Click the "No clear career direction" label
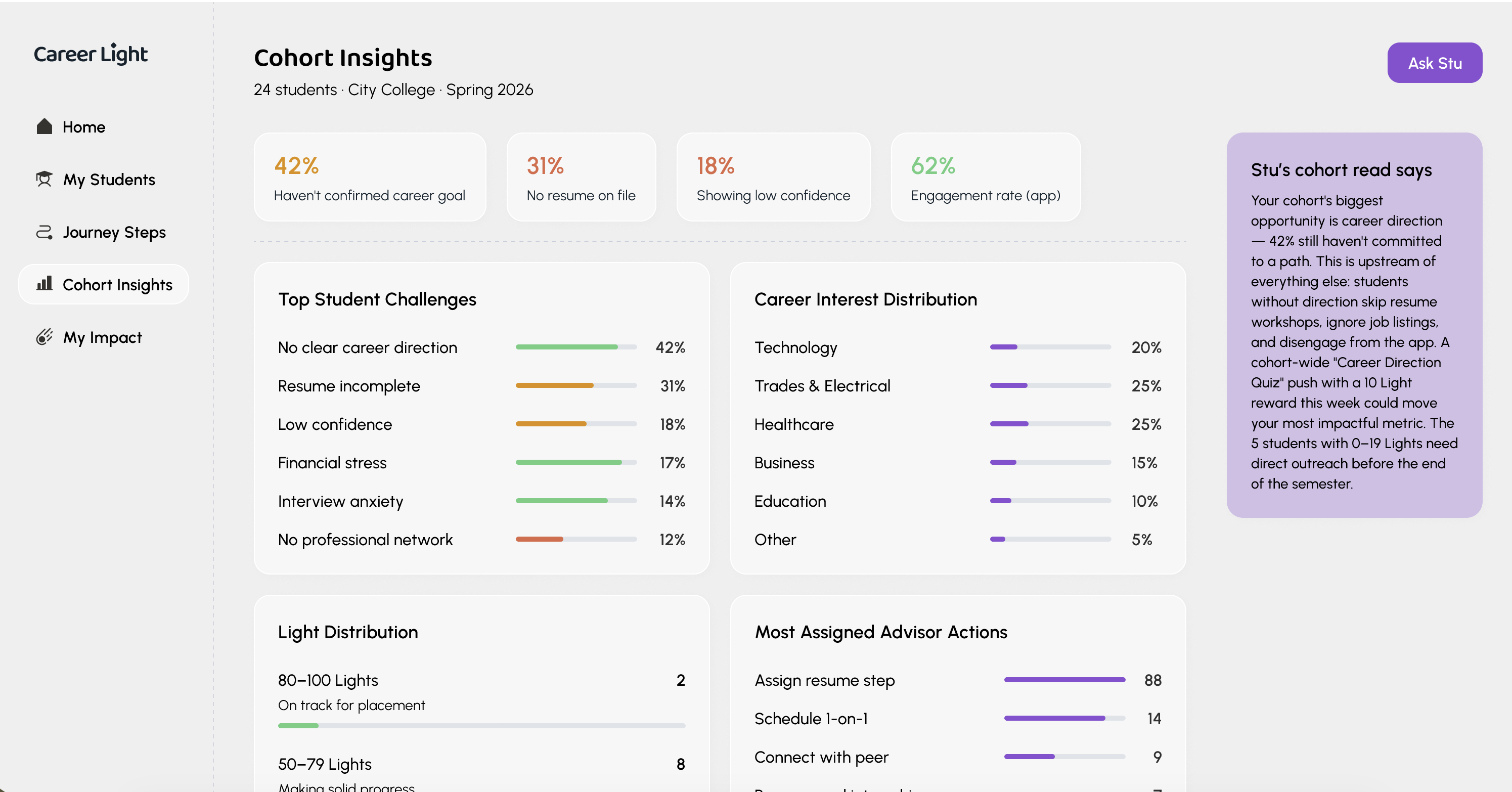The image size is (1512, 792). tap(368, 347)
